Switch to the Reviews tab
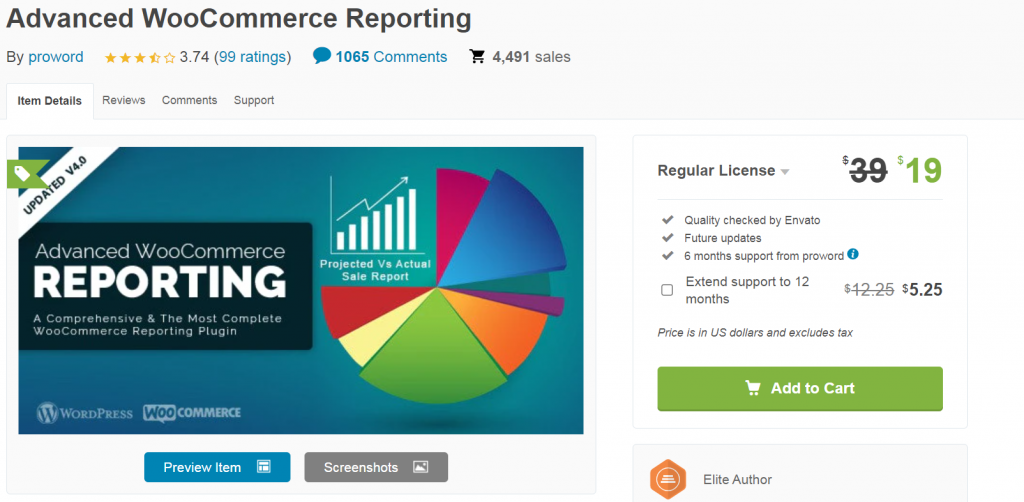Screen dimensions: 1024x502 click(123, 101)
